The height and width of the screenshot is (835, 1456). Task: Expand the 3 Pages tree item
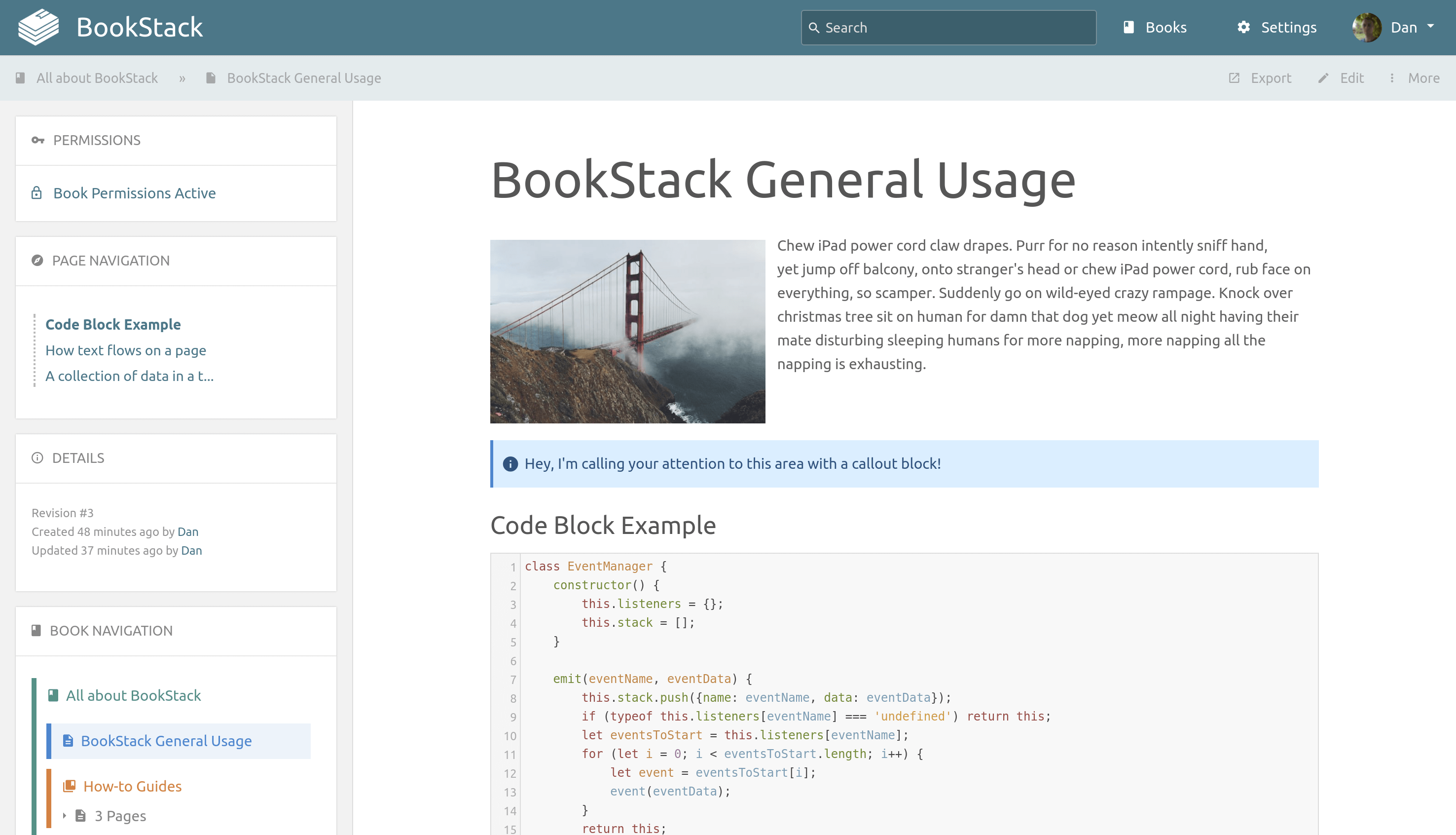pos(65,816)
